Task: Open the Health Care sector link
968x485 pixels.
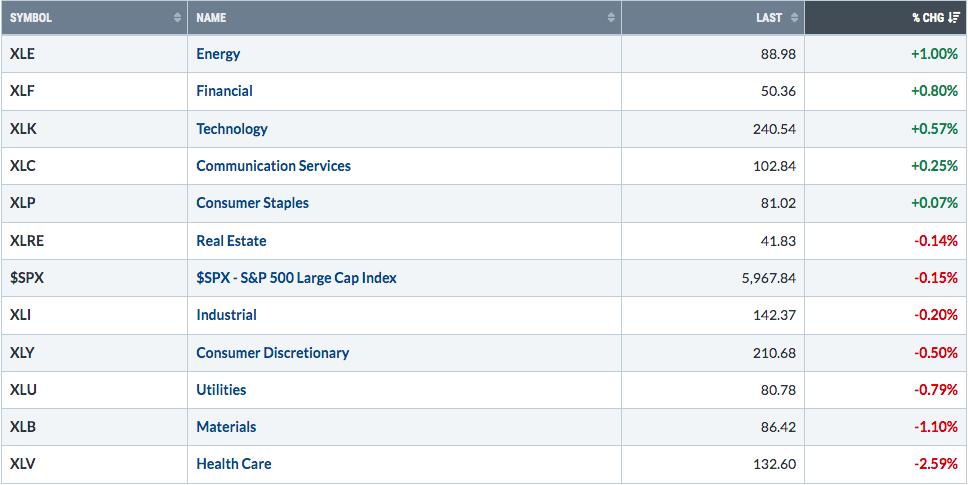Action: tap(233, 463)
